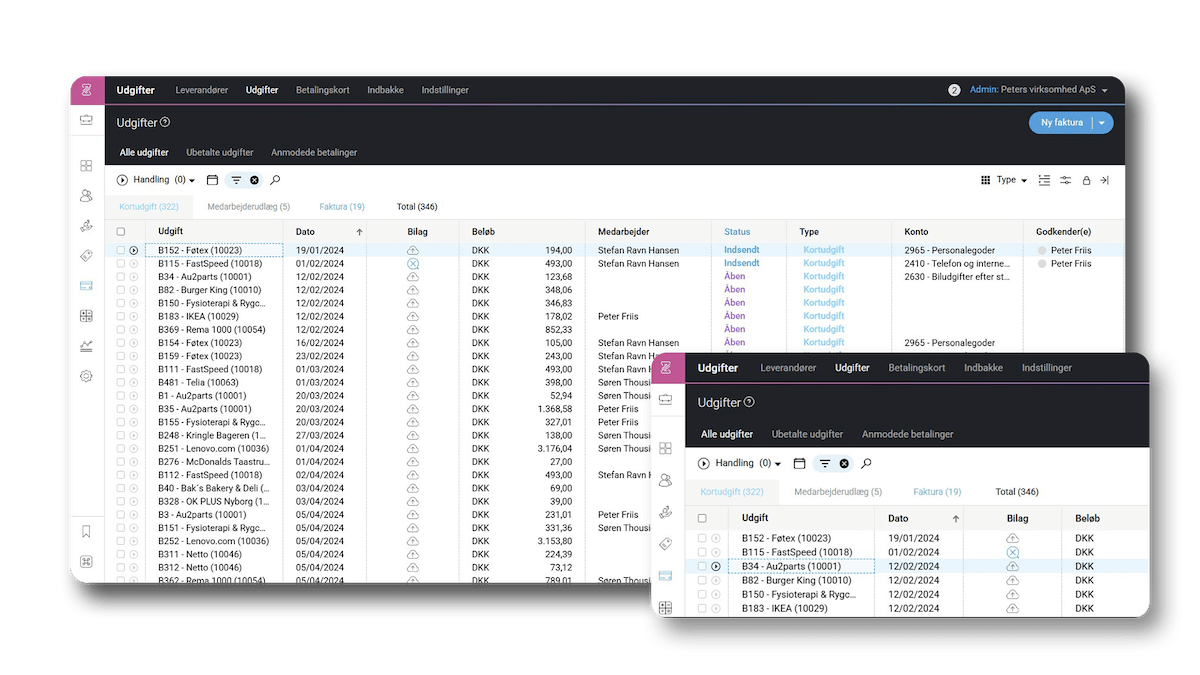1200x675 pixels.
Task: Tick the checkbox for B369 - Rema 1000 row
Action: point(121,329)
